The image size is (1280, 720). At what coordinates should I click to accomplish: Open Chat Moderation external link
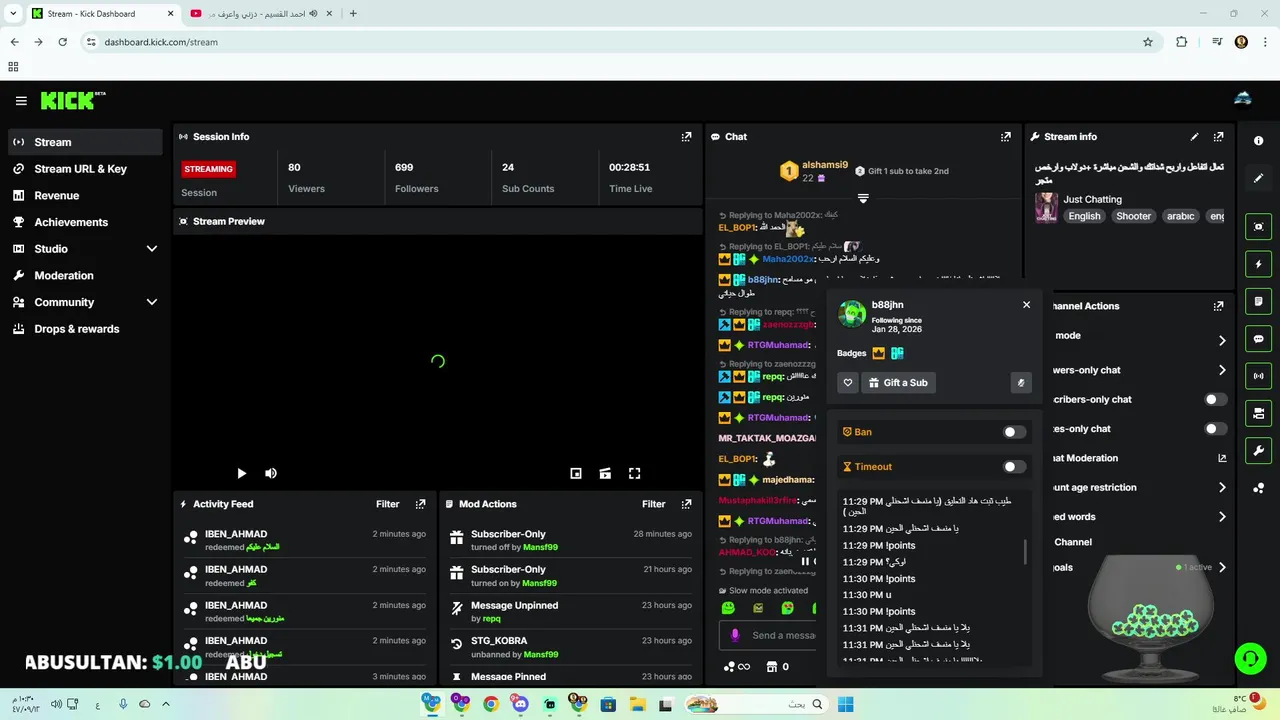tap(1222, 458)
